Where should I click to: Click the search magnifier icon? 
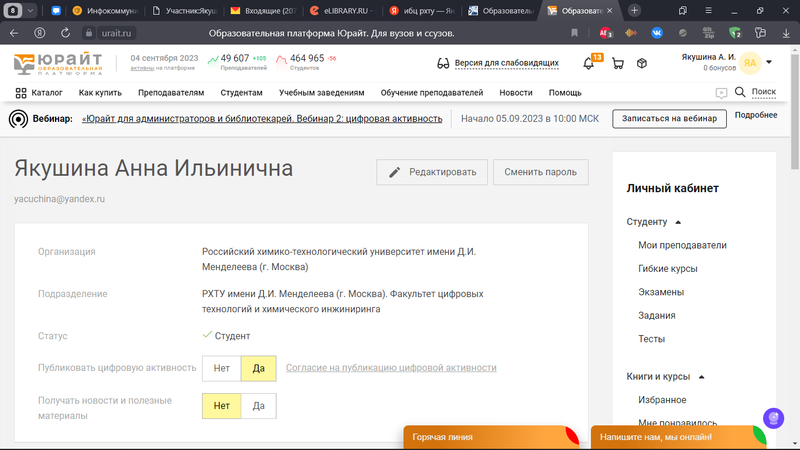tap(740, 92)
